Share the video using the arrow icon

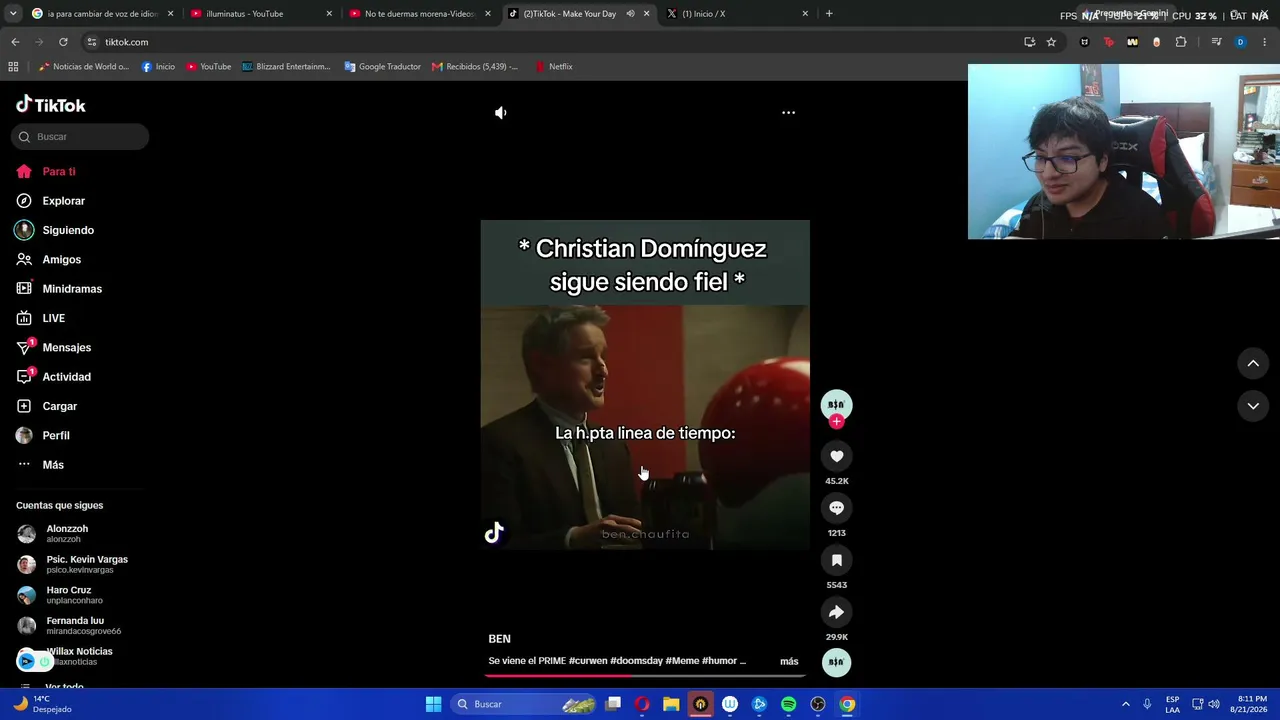[837, 612]
